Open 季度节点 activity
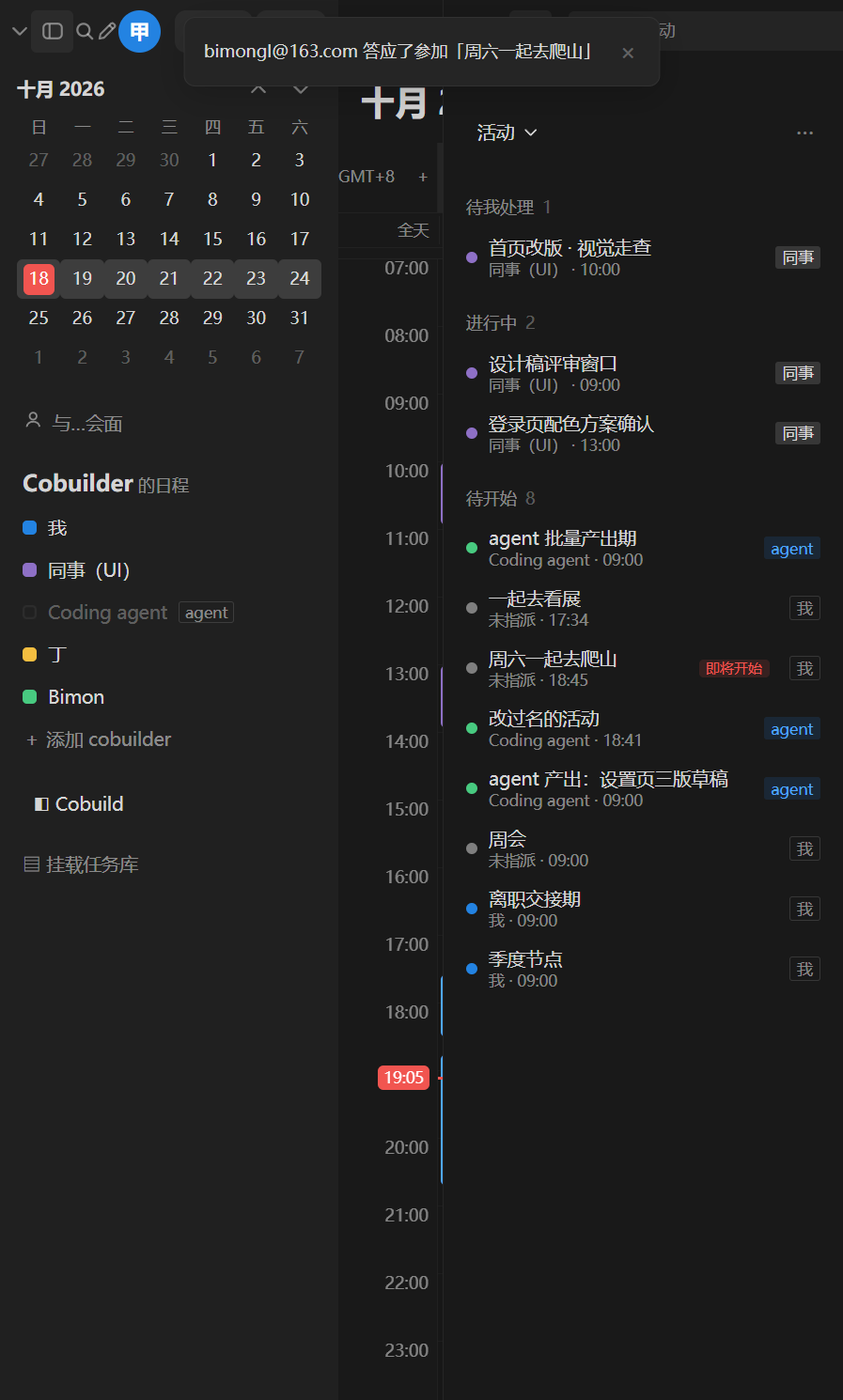 tap(643, 969)
